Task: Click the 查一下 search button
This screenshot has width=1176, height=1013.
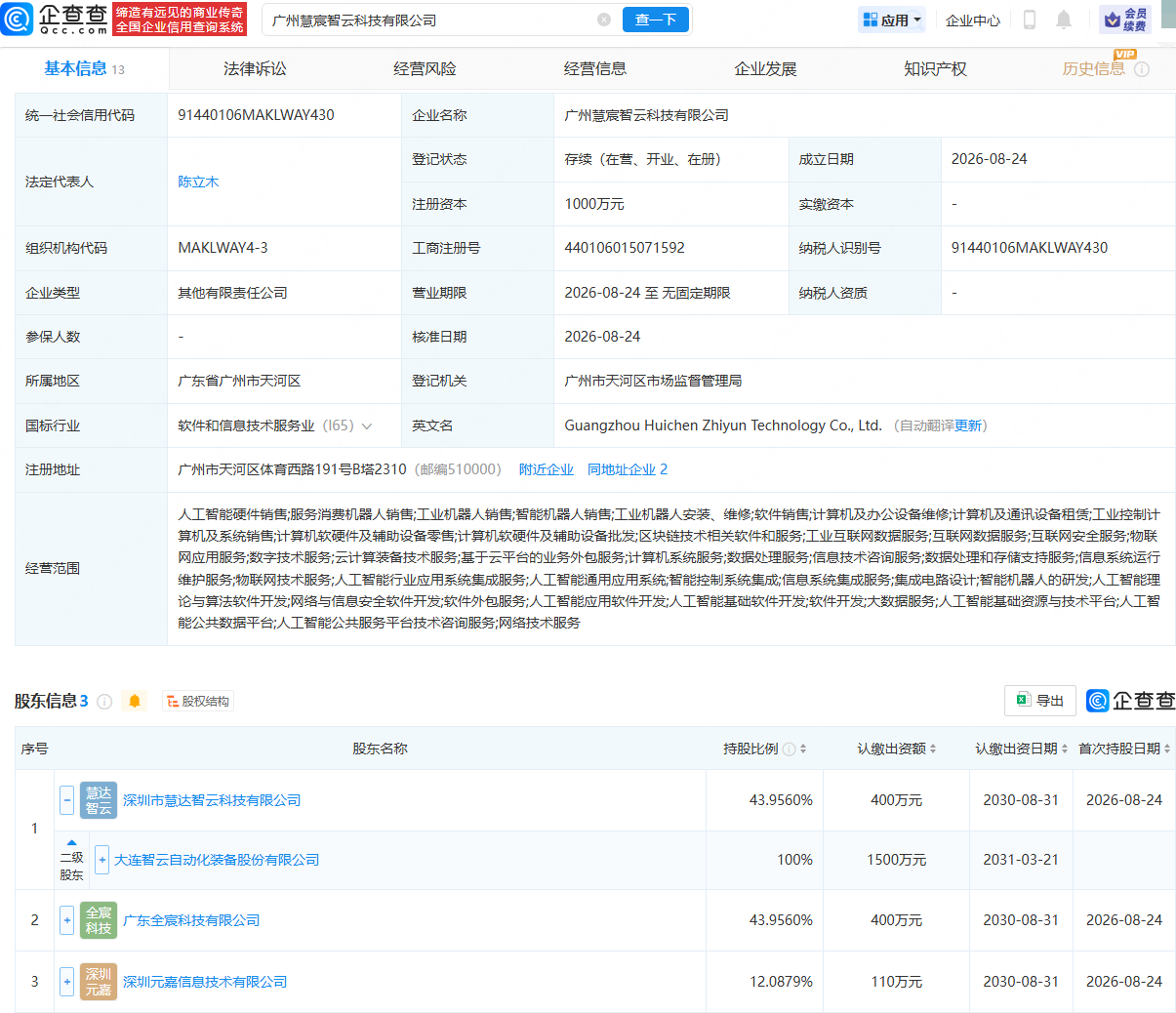Action: pos(656,20)
